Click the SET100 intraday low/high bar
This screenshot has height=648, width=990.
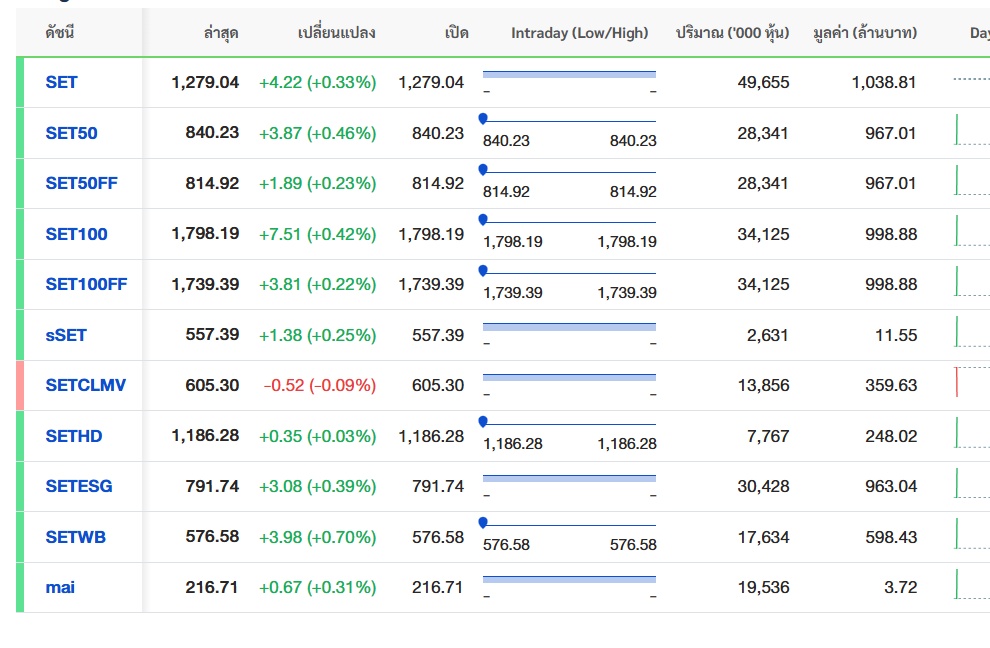point(569,222)
